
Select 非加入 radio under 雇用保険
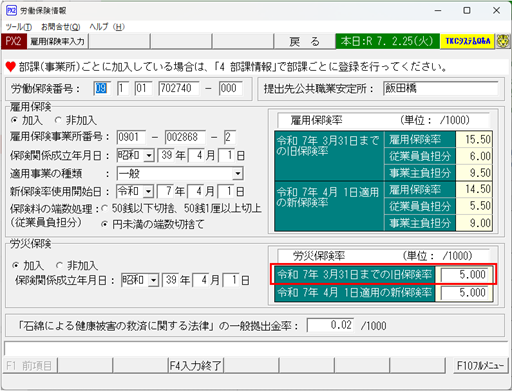(x=58, y=120)
